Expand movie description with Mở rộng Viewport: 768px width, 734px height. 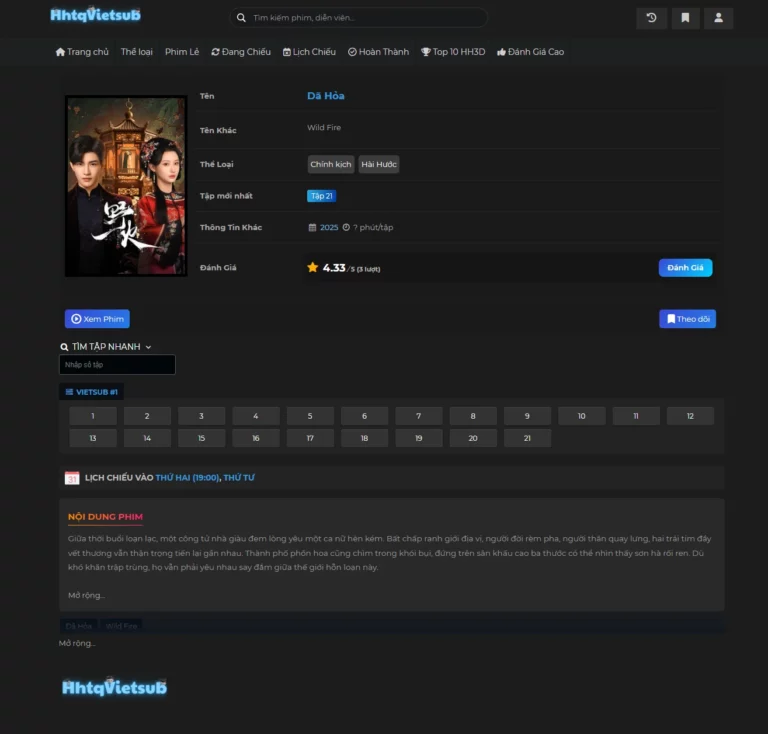pyautogui.click(x=86, y=595)
